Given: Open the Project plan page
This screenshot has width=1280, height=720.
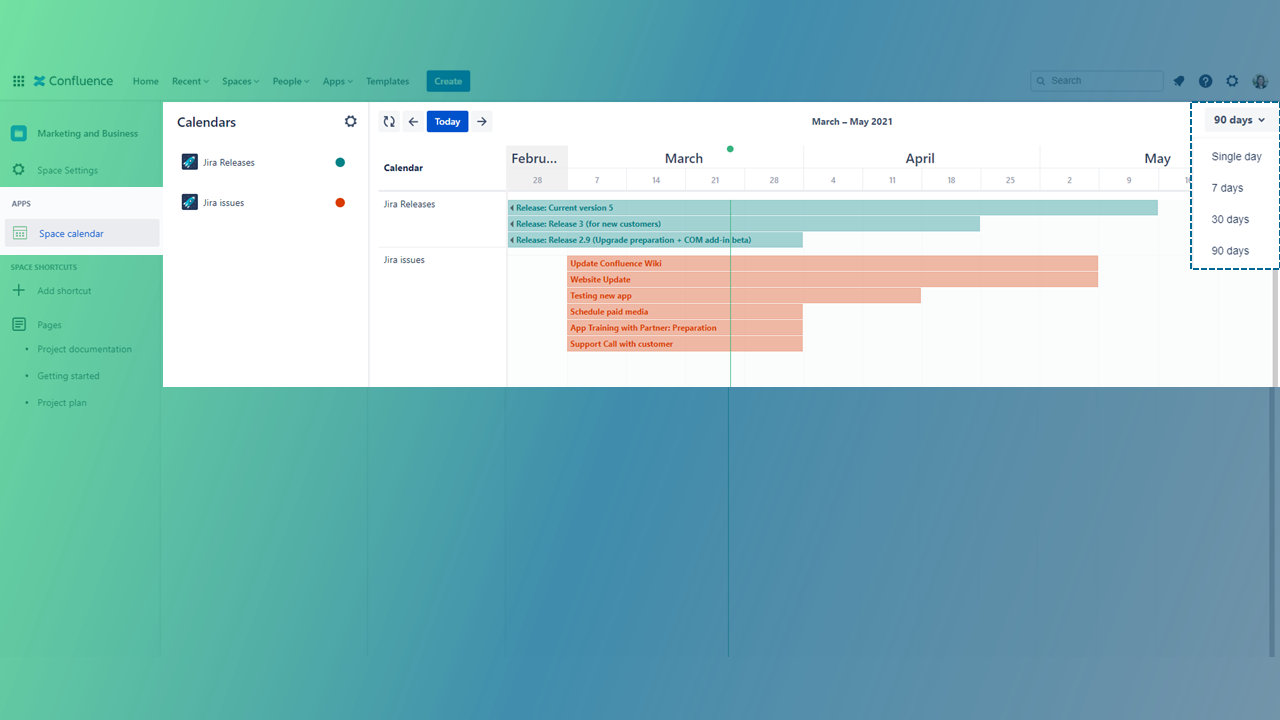Looking at the screenshot, I should click(x=62, y=402).
